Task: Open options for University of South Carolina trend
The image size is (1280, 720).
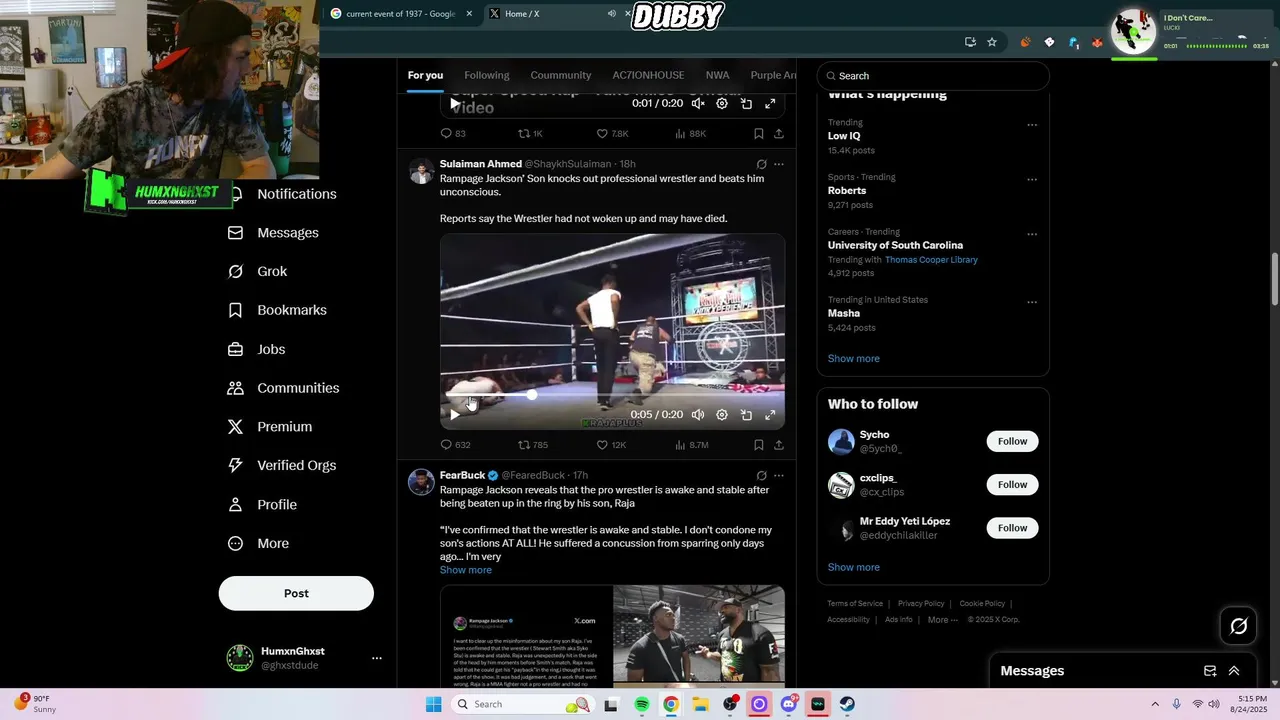Action: (x=1032, y=235)
